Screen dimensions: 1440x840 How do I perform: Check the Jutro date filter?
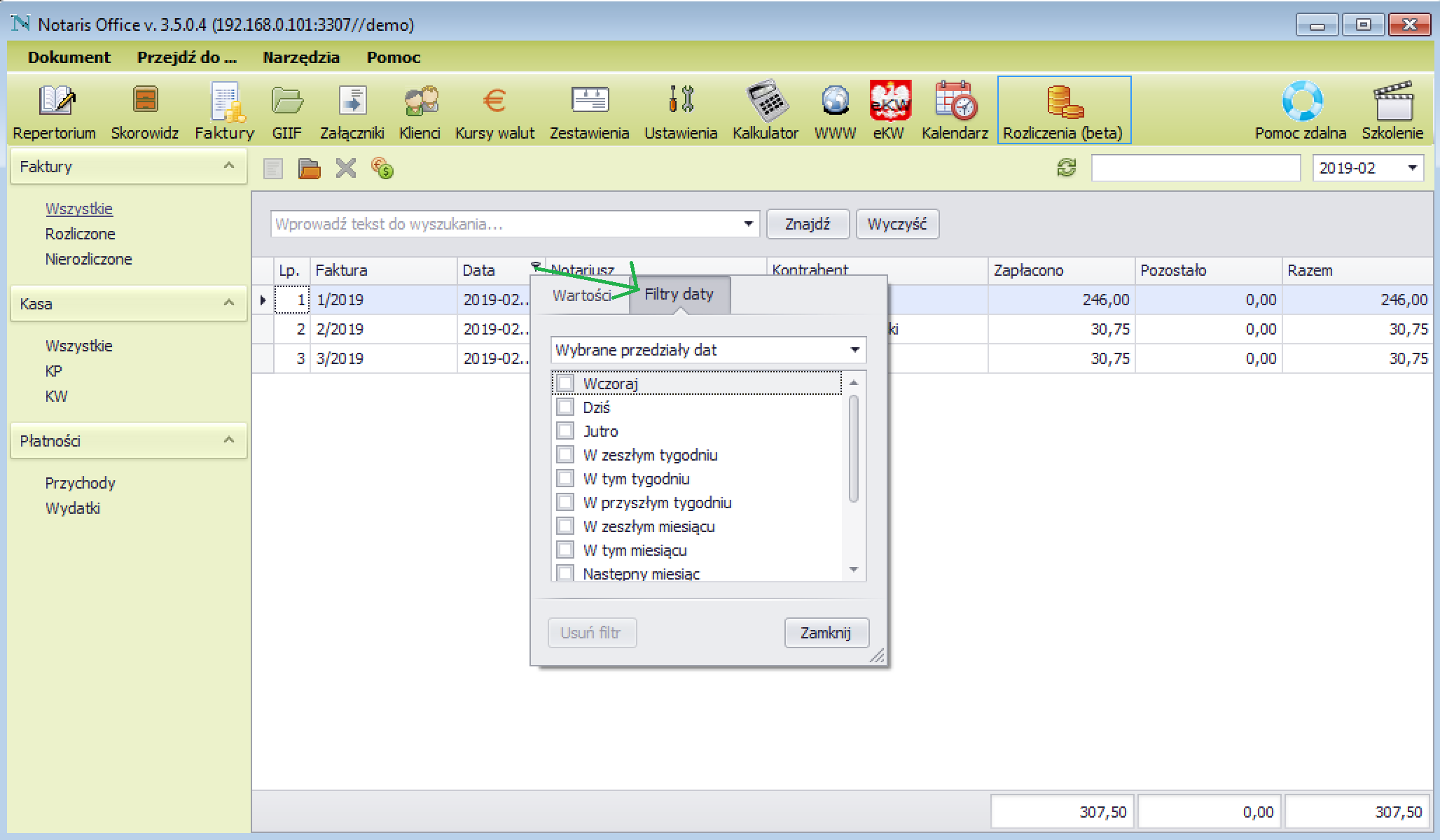point(565,431)
